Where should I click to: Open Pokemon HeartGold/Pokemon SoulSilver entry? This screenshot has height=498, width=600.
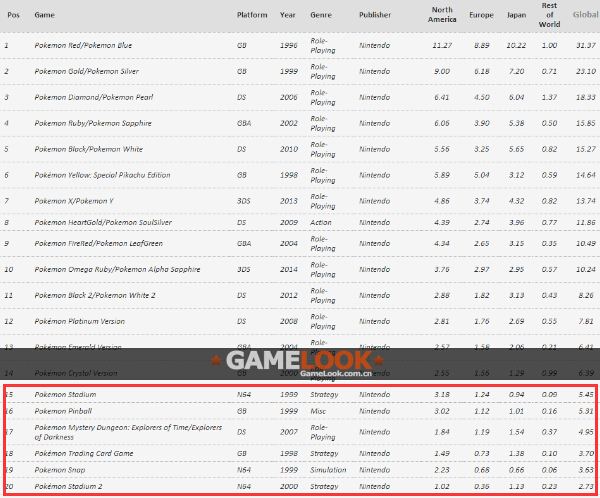103,222
